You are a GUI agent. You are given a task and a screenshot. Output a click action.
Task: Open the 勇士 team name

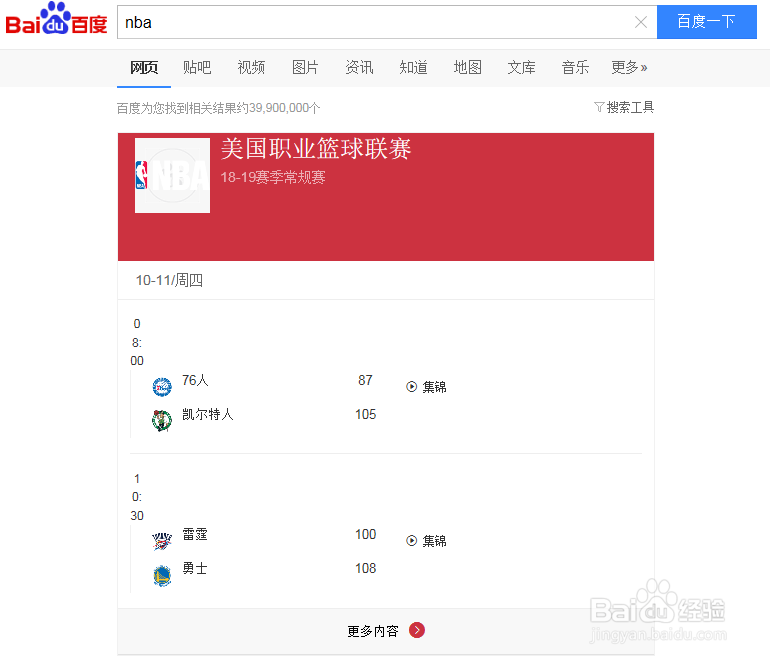195,568
